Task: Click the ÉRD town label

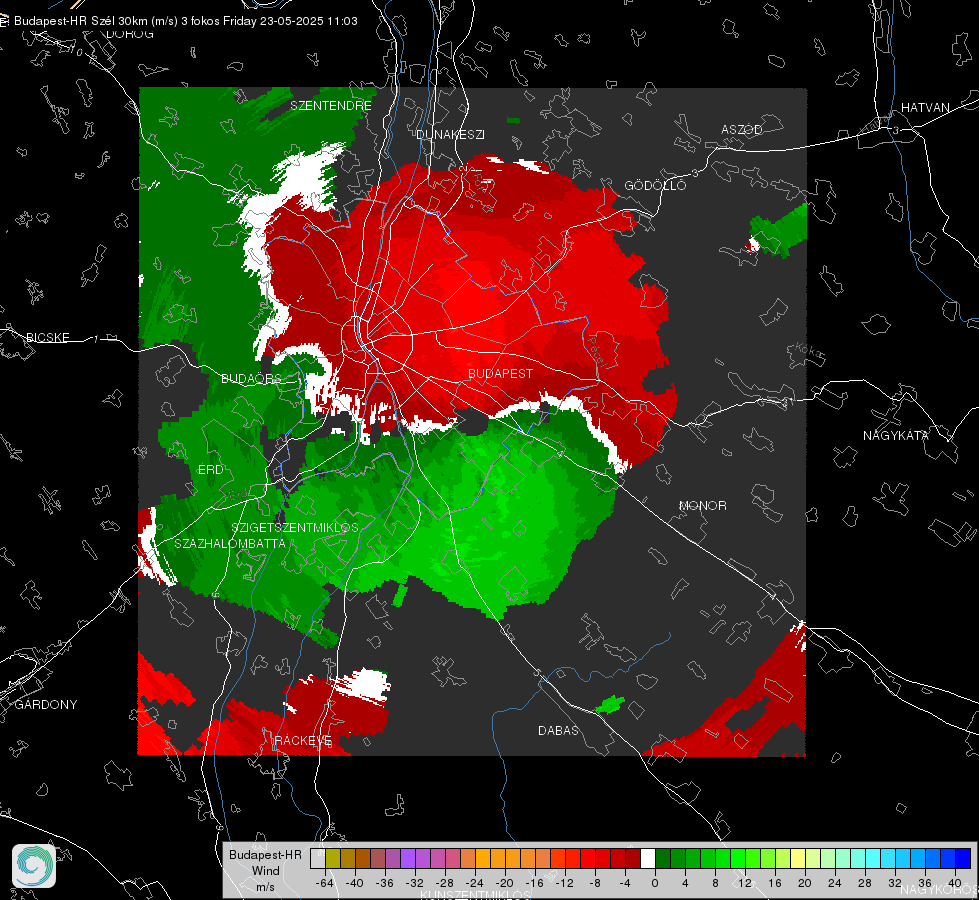Action: tap(210, 470)
